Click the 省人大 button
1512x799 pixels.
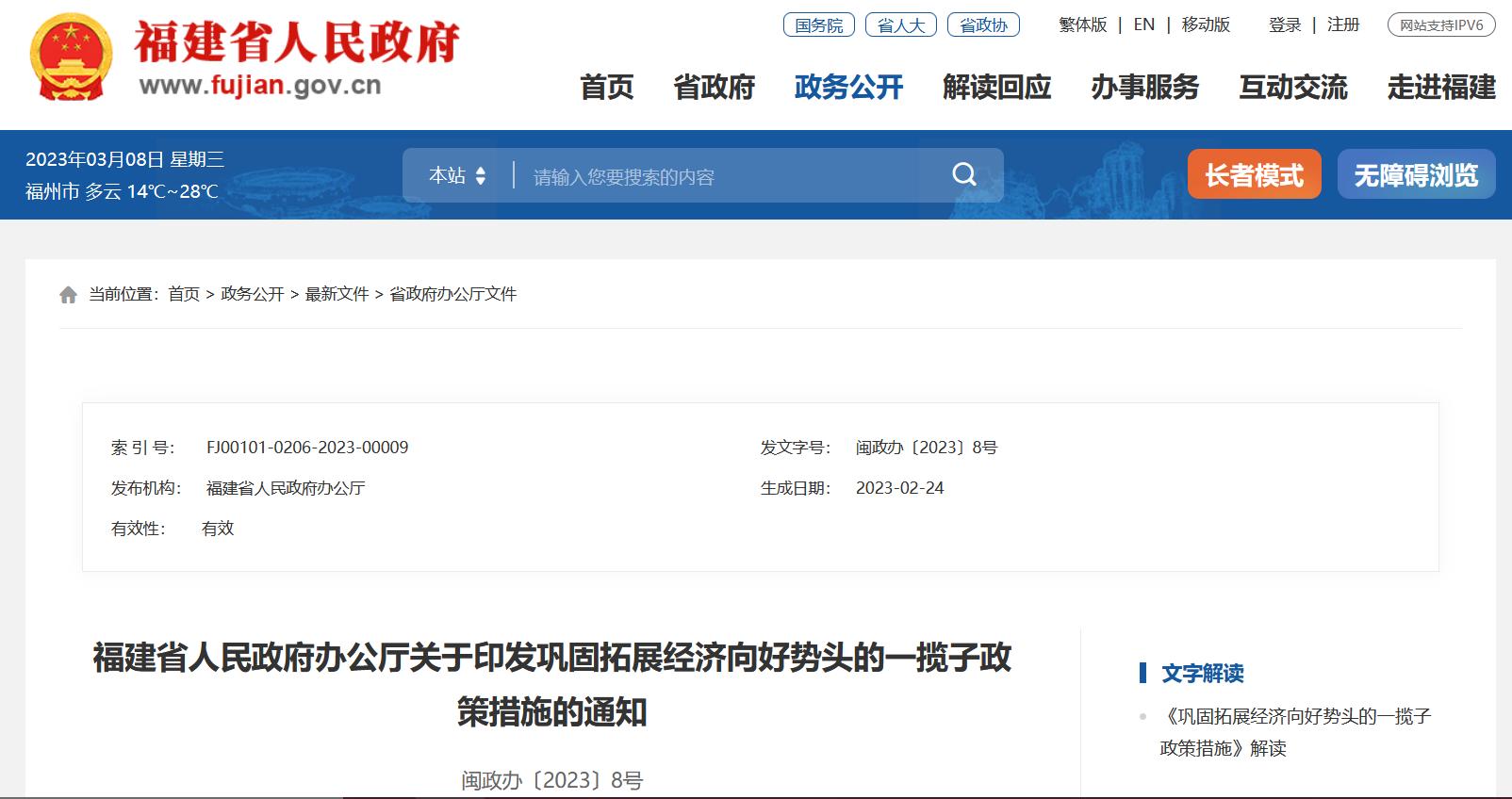pos(900,25)
